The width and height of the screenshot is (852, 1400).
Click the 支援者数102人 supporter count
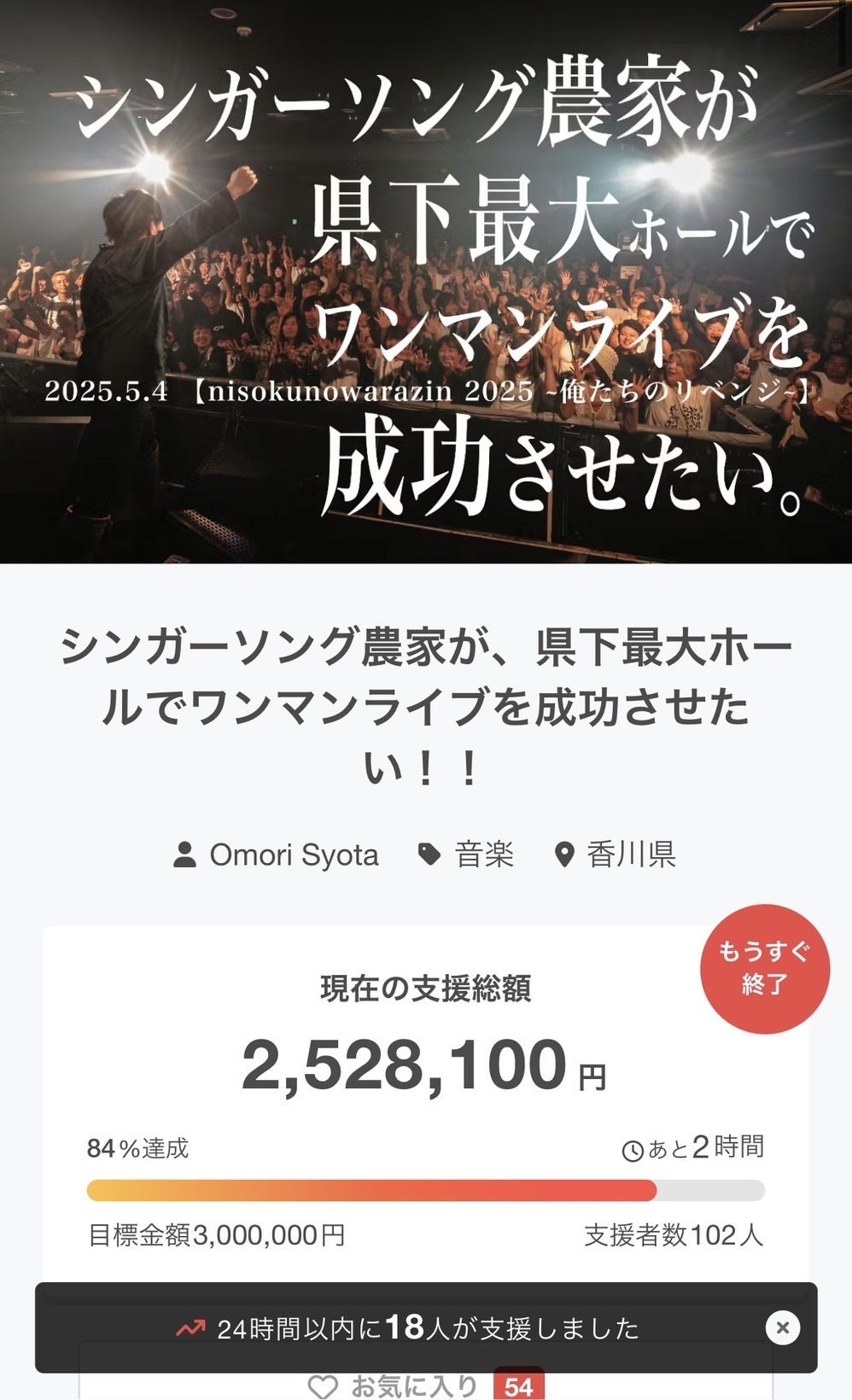pyautogui.click(x=674, y=1235)
